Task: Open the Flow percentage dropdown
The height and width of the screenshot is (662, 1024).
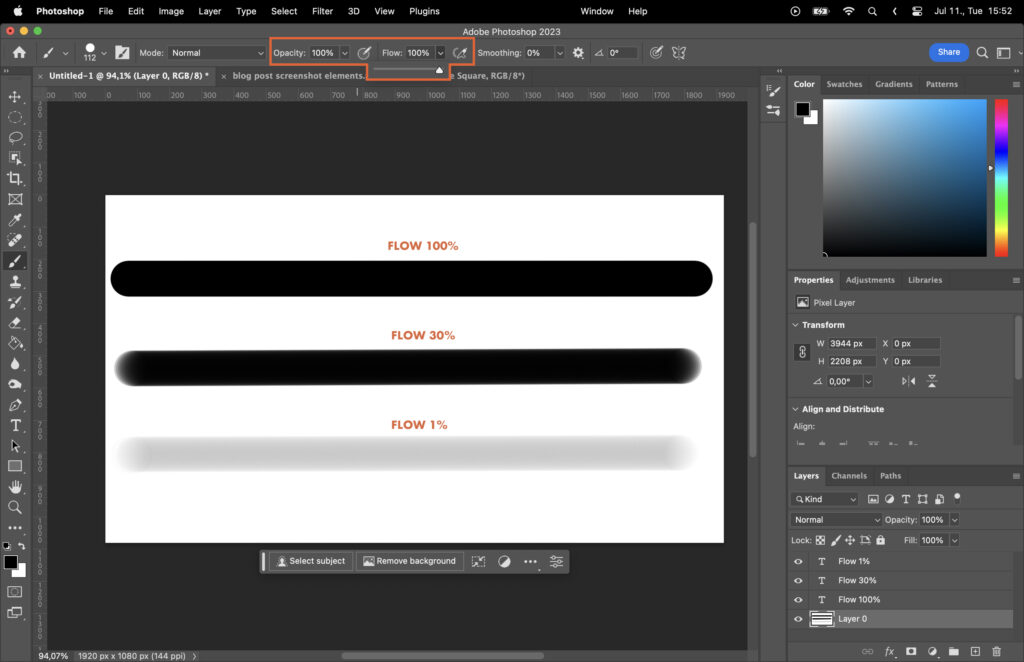Action: [441, 52]
